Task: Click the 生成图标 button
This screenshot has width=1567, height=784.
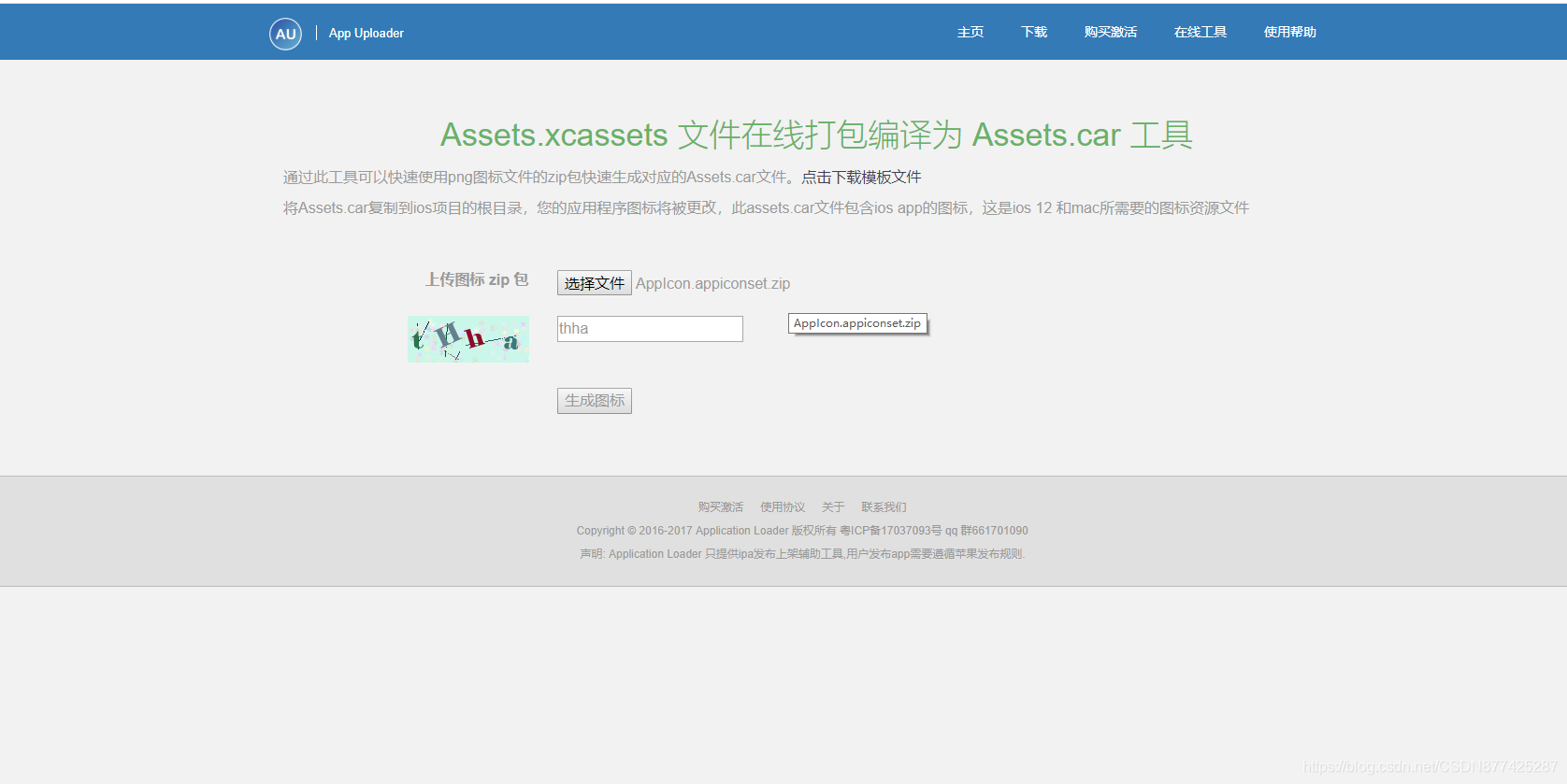Action: point(595,401)
